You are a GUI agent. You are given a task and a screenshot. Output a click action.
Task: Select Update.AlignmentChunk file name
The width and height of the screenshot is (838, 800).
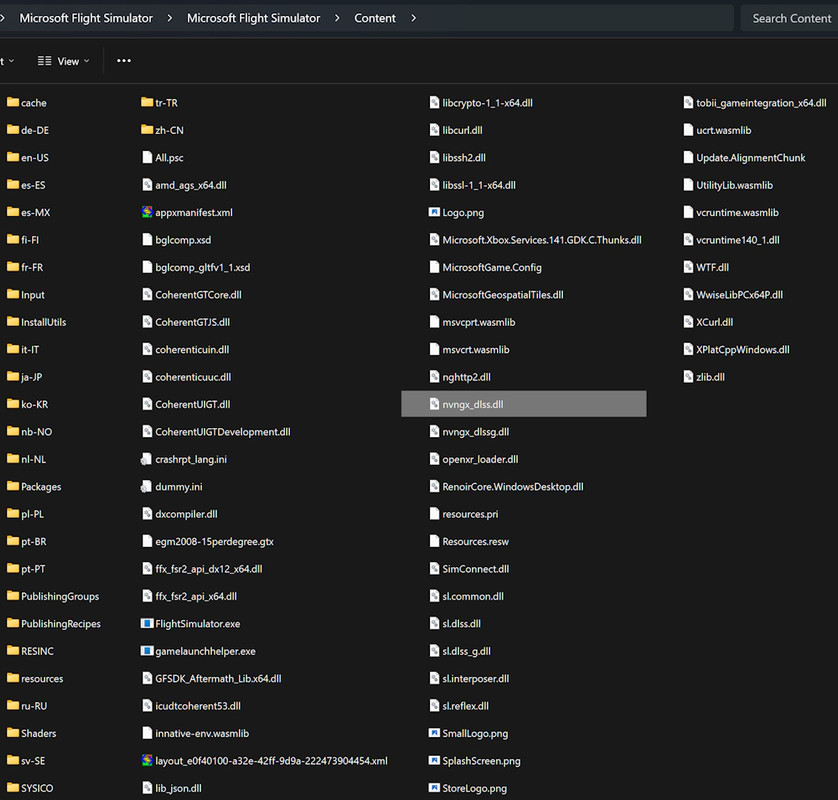(751, 158)
